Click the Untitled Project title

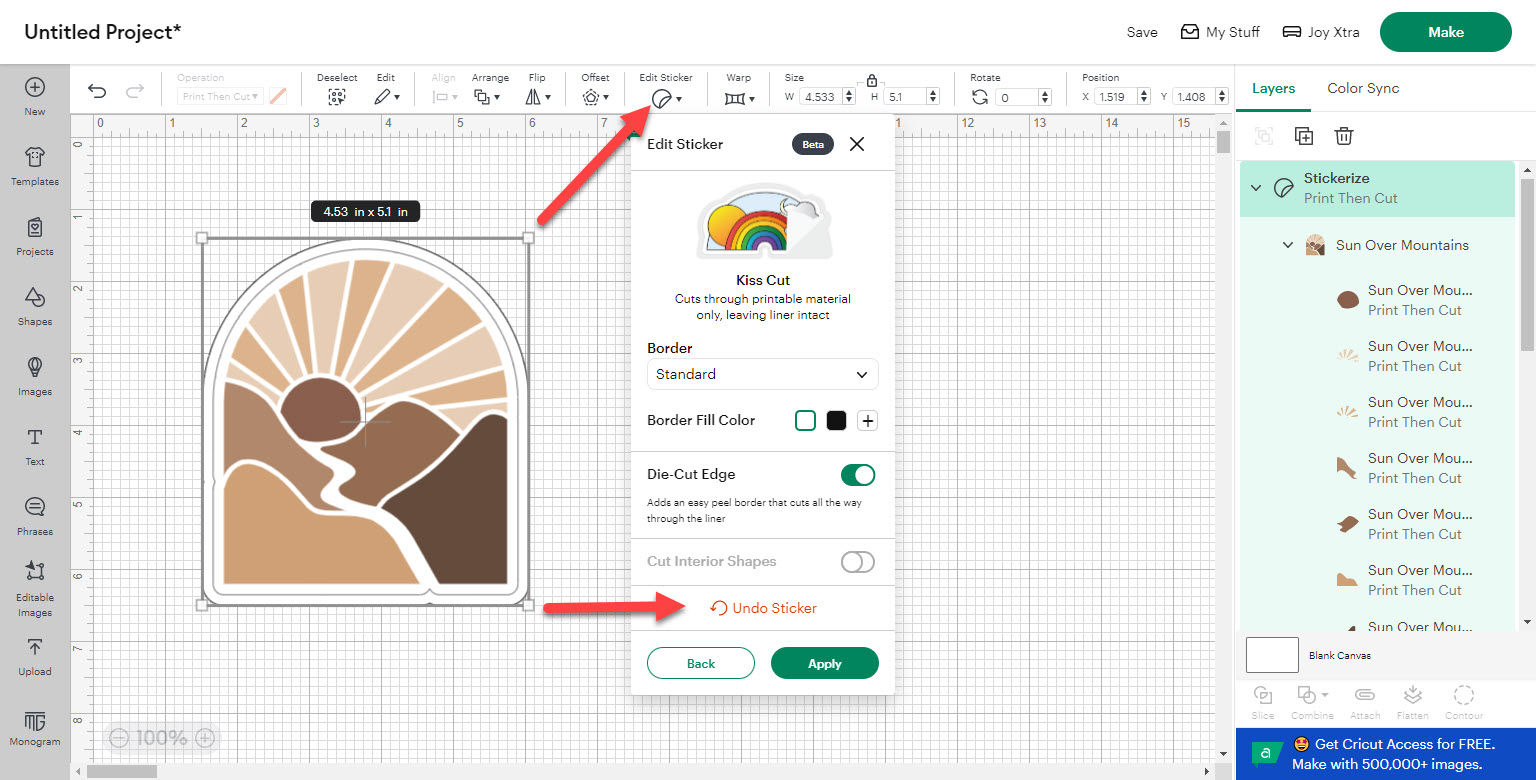pos(103,32)
